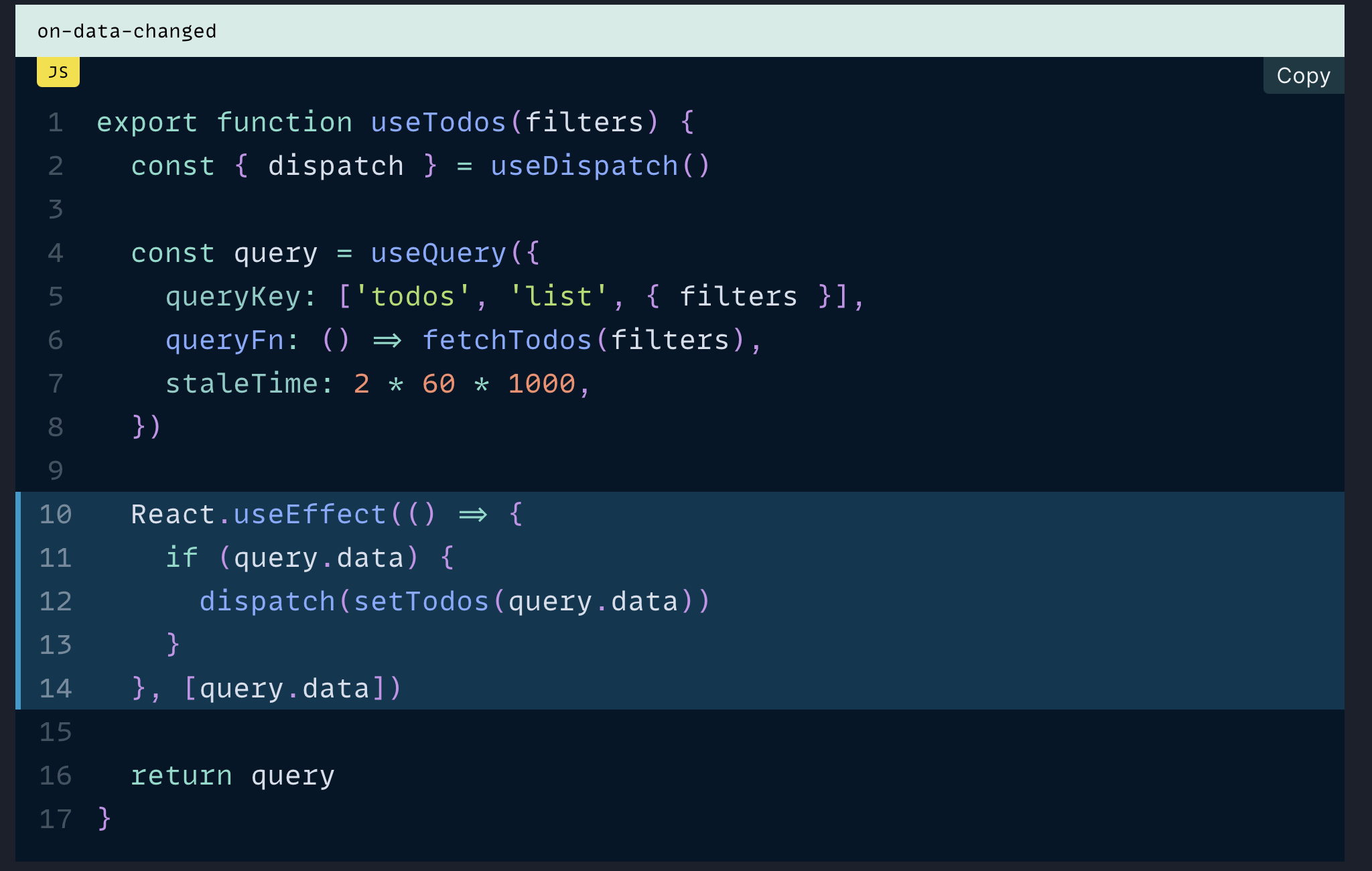Image resolution: width=1372 pixels, height=871 pixels.
Task: Click the fetchTodos function call
Action: pos(507,340)
